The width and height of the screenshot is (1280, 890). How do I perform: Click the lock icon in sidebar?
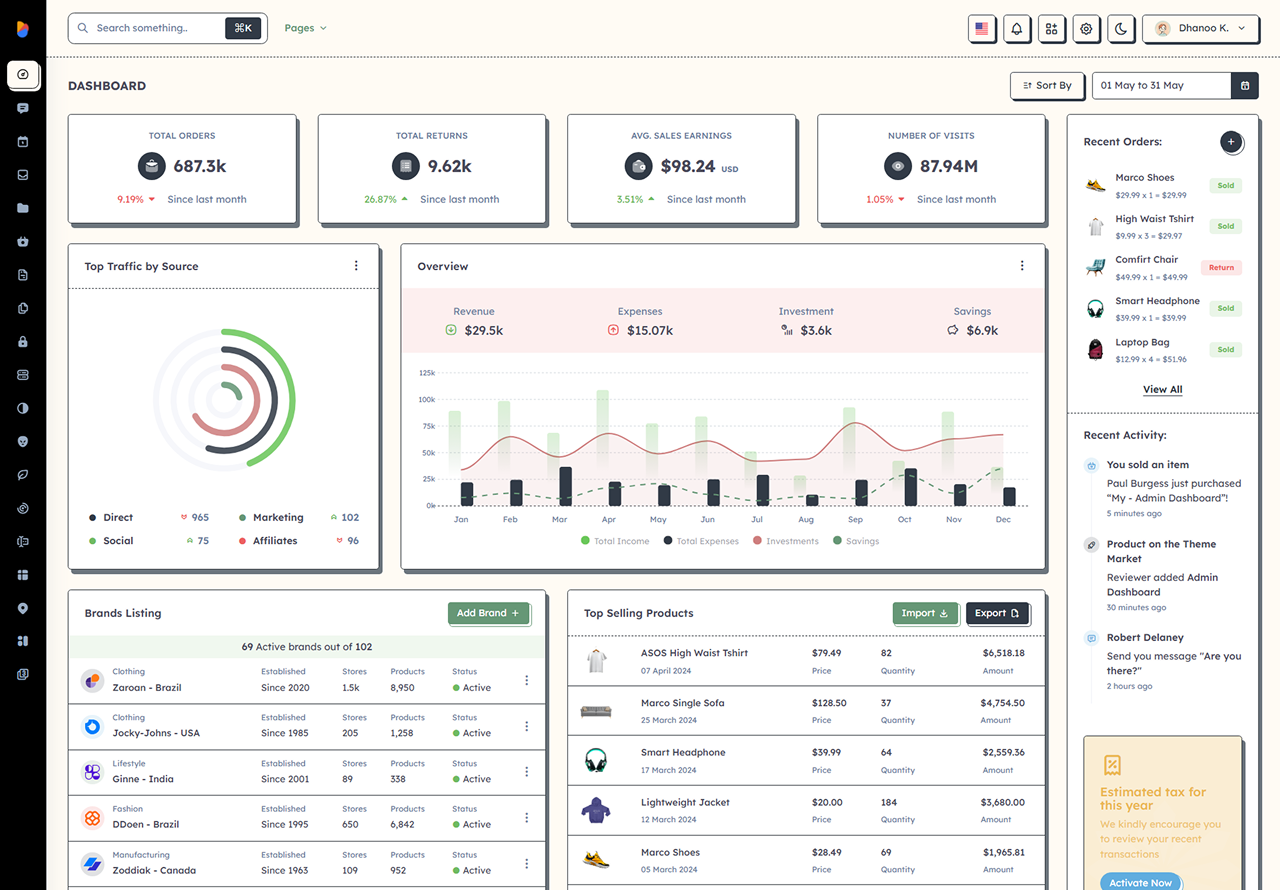pos(23,341)
